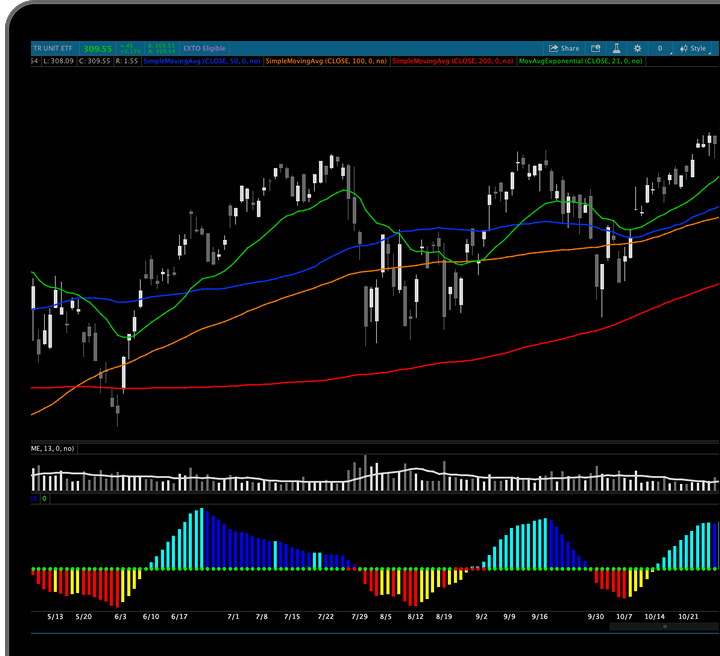Screen dimensions: 720x656
Task: Click the horizontal time axis scrollbar
Action: point(664,626)
